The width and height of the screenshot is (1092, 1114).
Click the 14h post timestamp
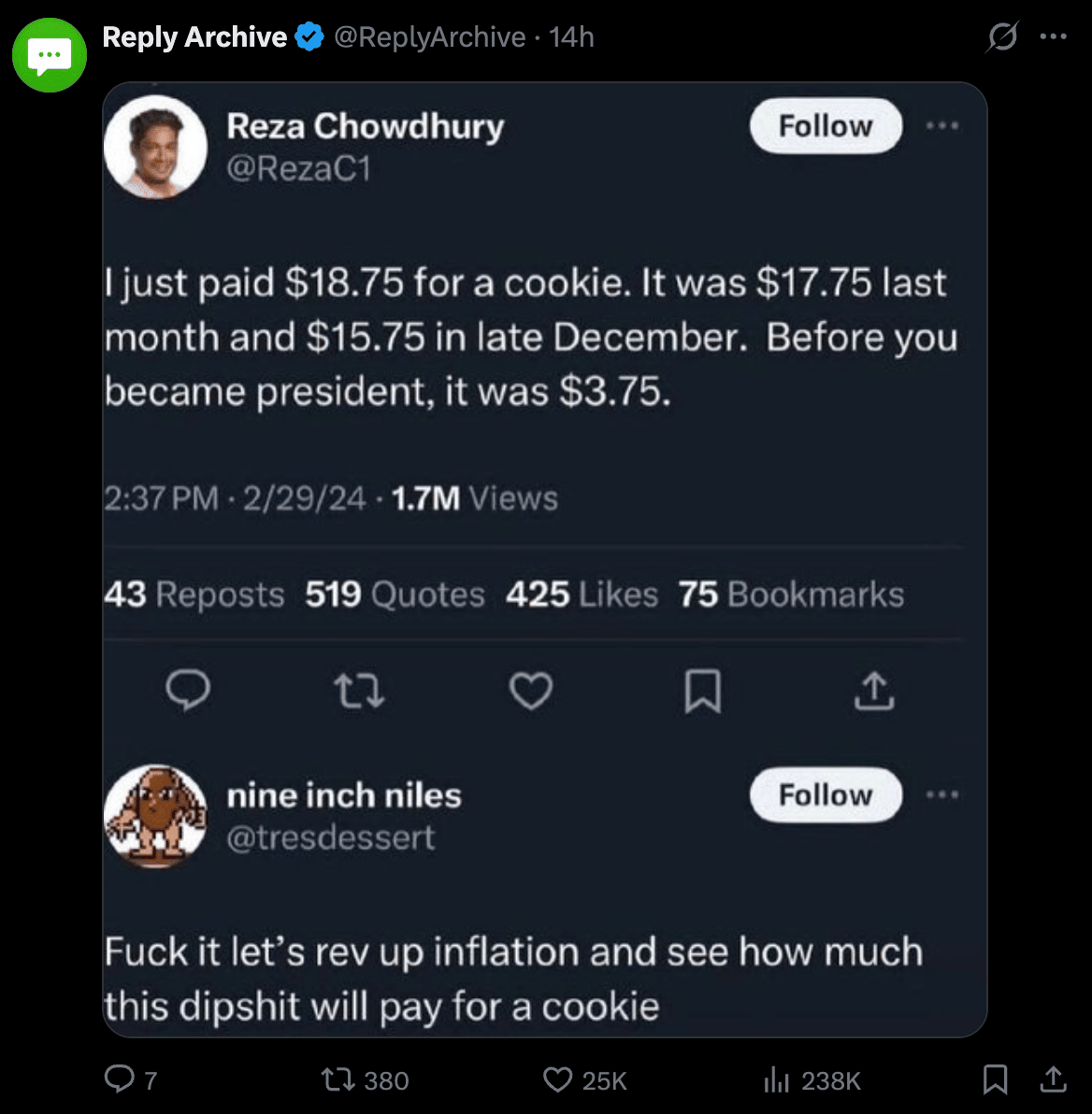pos(571,37)
